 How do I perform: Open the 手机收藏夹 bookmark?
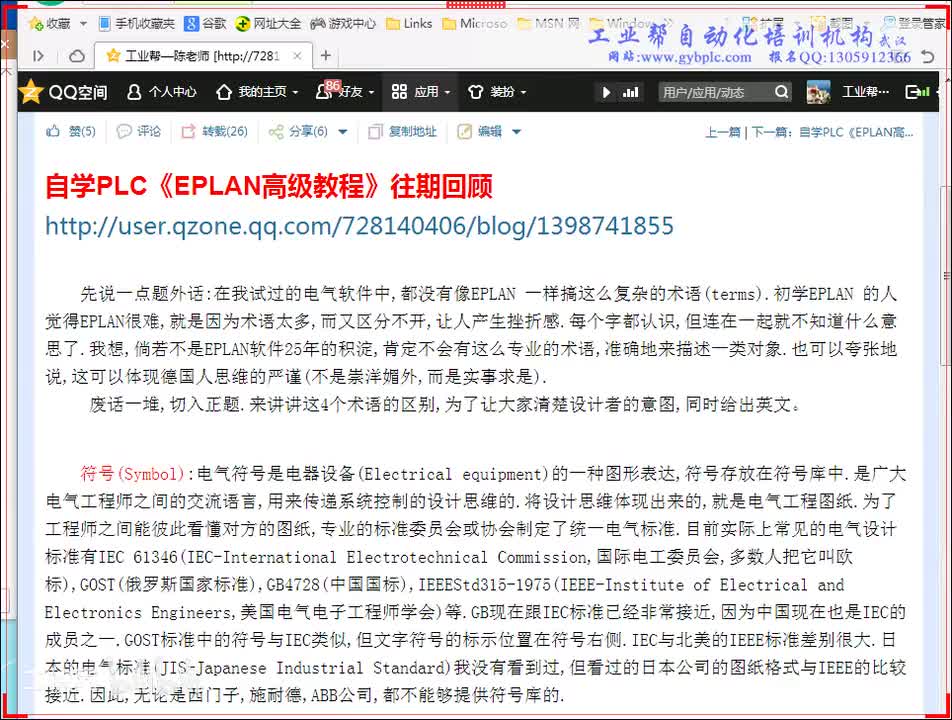[137, 23]
